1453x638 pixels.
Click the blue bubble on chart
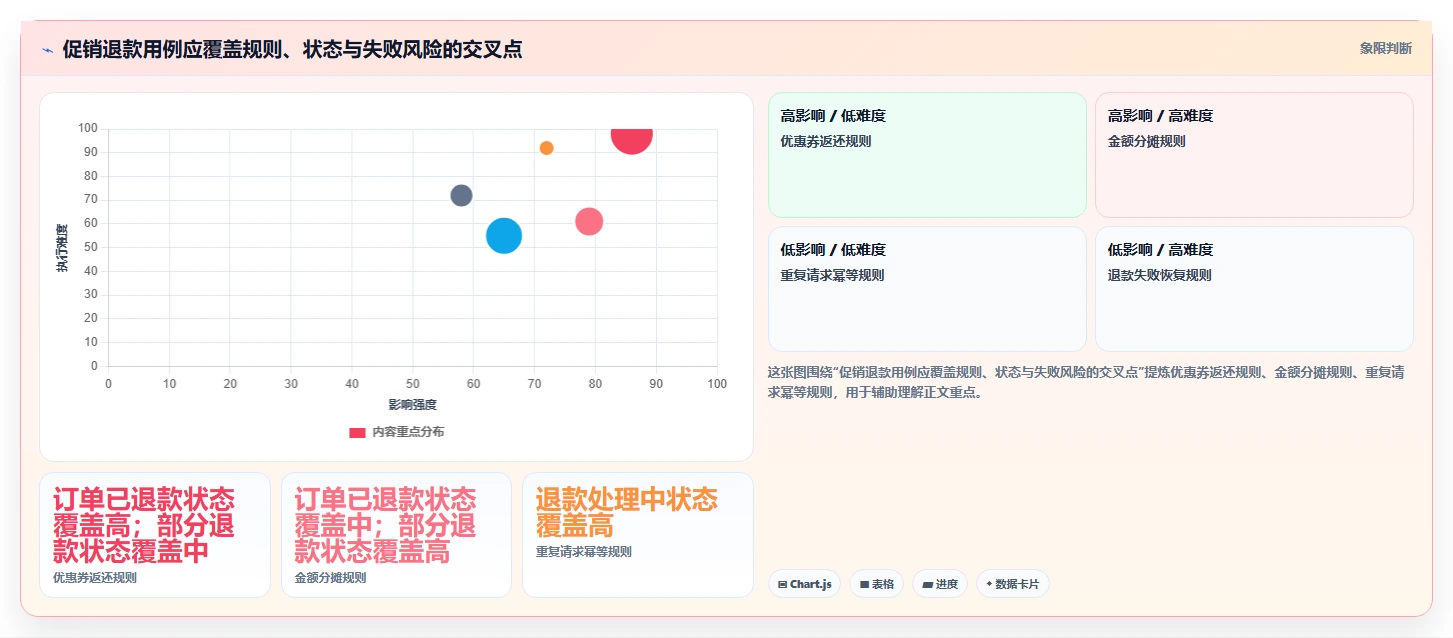tap(504, 236)
